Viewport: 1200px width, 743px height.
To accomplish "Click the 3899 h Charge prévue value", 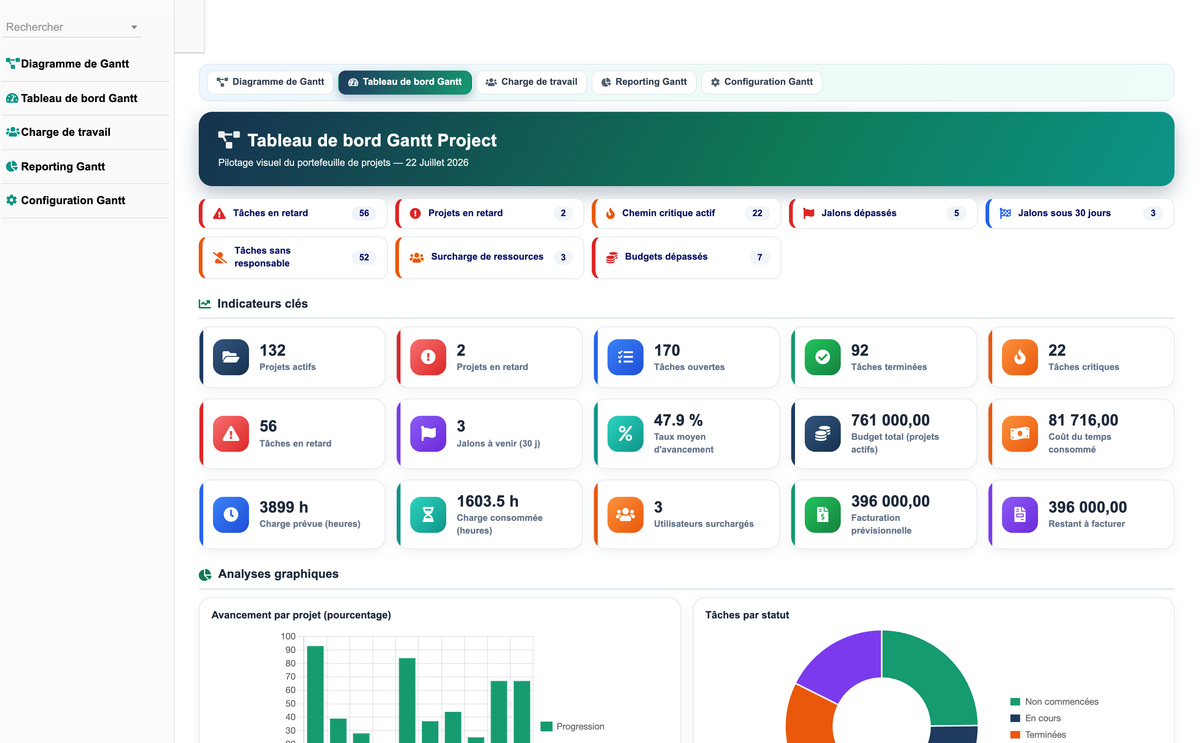I will (284, 507).
